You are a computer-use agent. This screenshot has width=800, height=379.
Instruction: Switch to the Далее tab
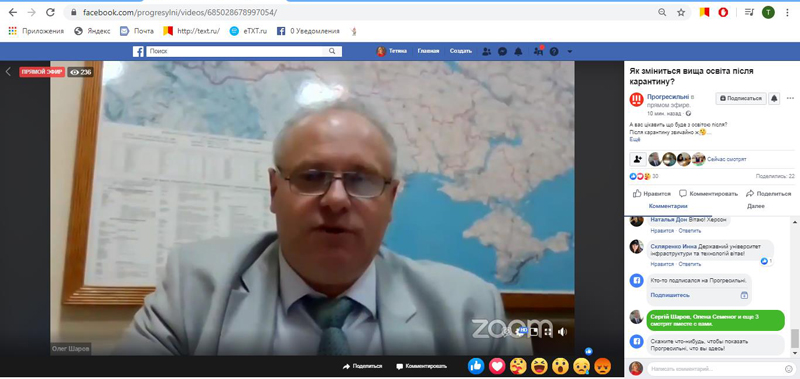756,206
